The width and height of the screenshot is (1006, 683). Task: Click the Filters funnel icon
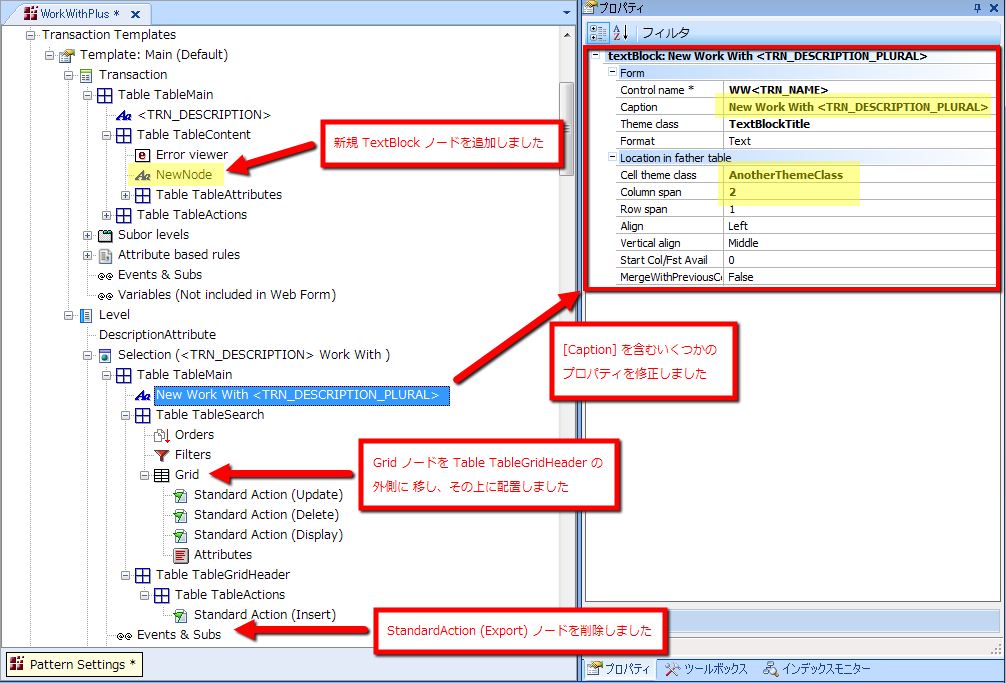162,455
